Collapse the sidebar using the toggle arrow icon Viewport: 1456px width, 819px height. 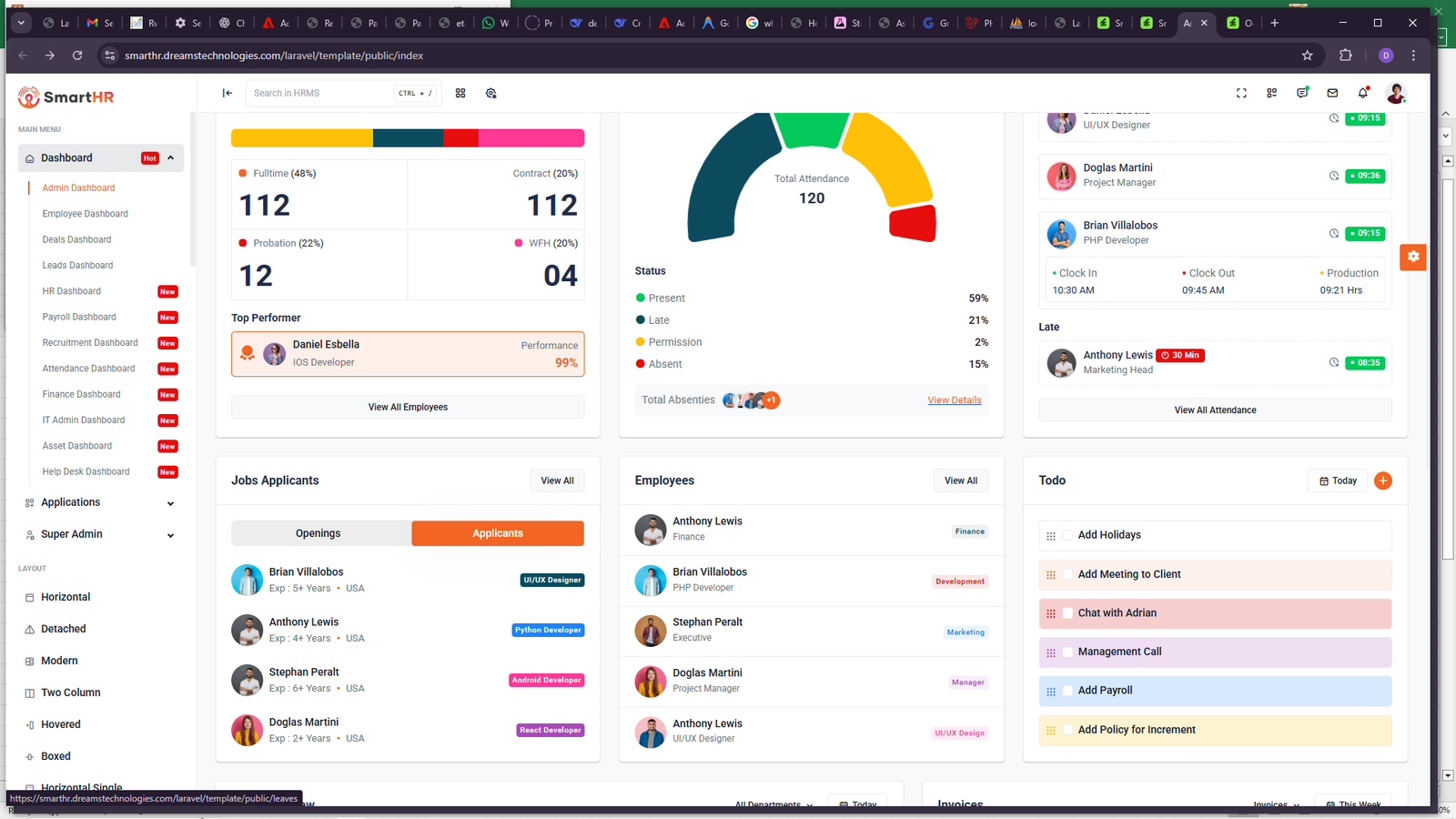(227, 93)
